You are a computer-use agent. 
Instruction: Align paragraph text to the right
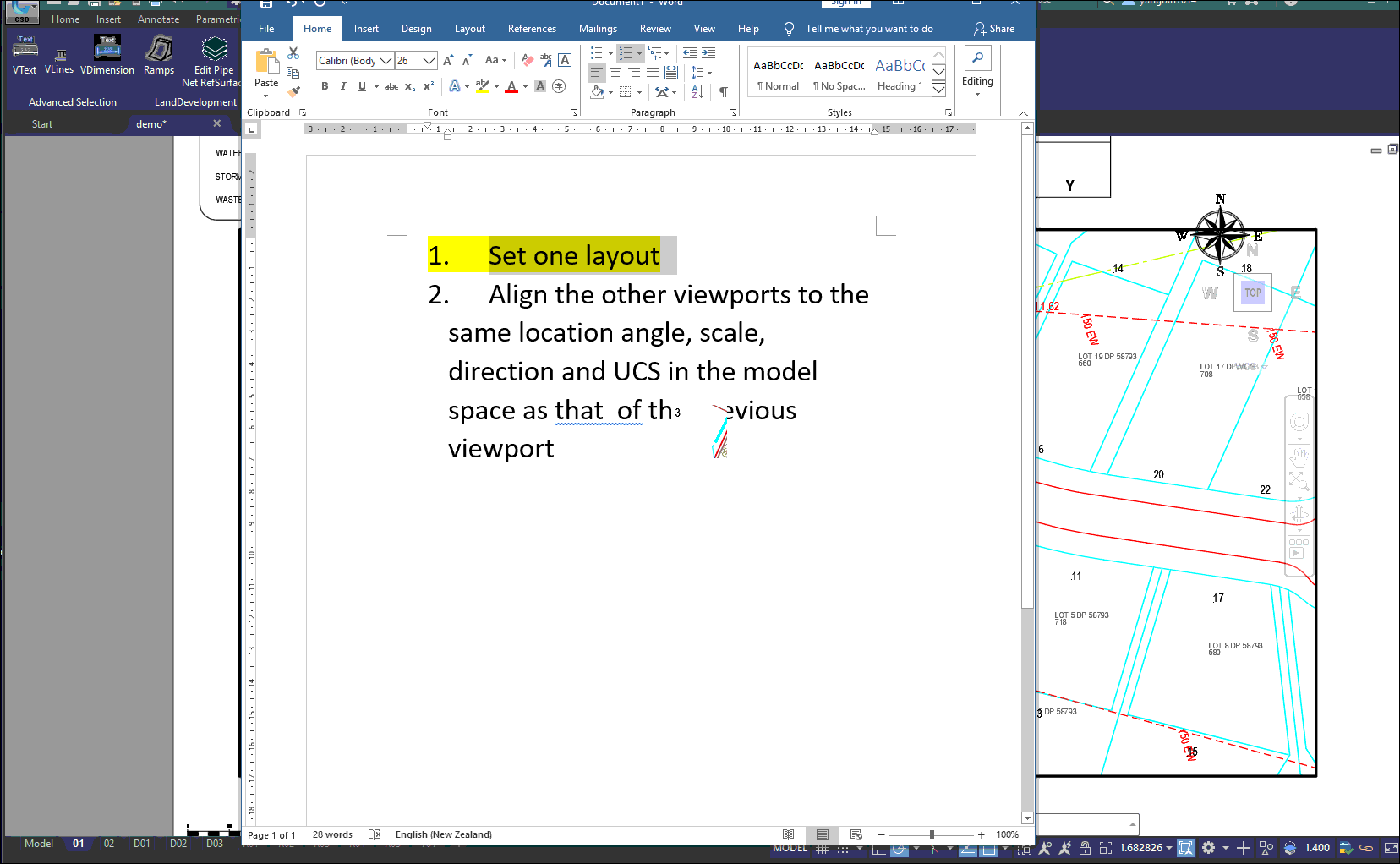click(634, 73)
